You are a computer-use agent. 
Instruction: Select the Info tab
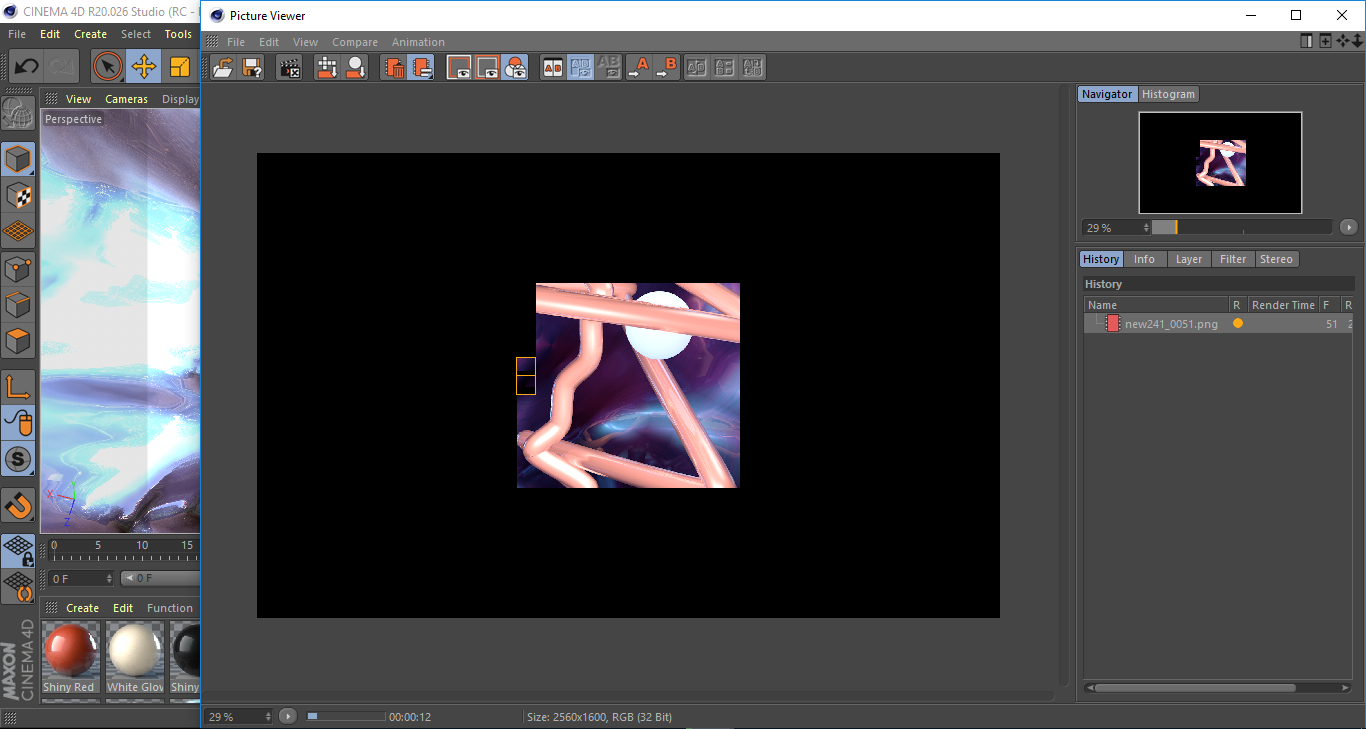pos(1144,259)
